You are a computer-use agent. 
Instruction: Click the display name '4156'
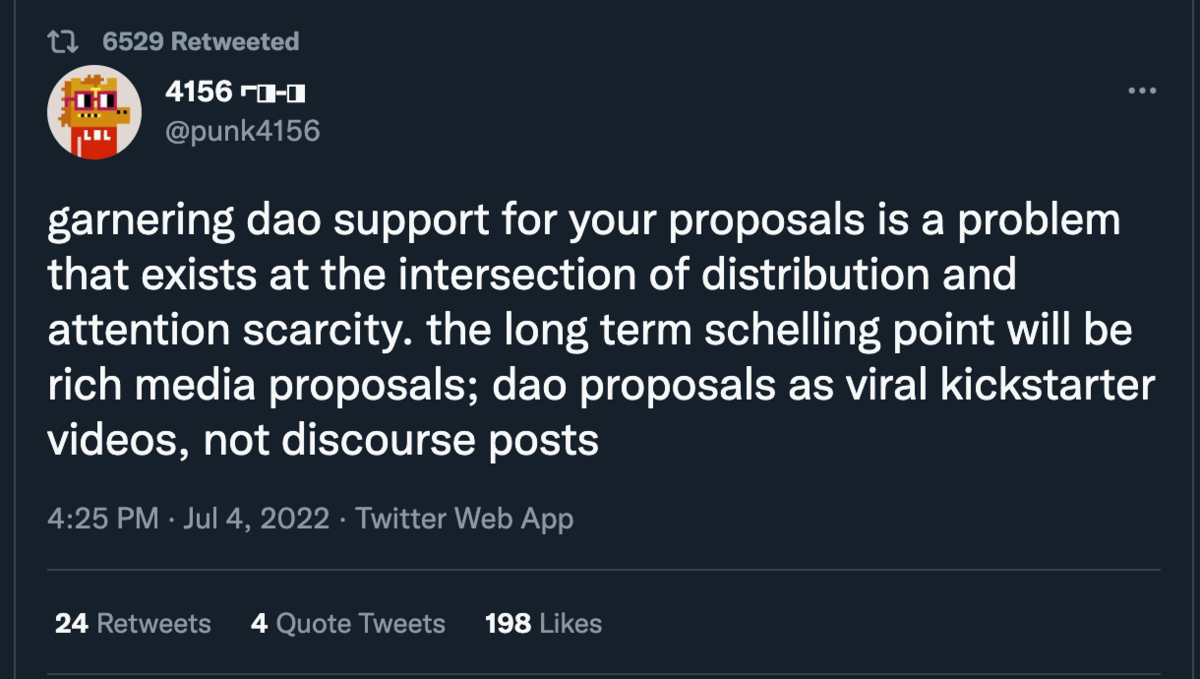[x=198, y=94]
